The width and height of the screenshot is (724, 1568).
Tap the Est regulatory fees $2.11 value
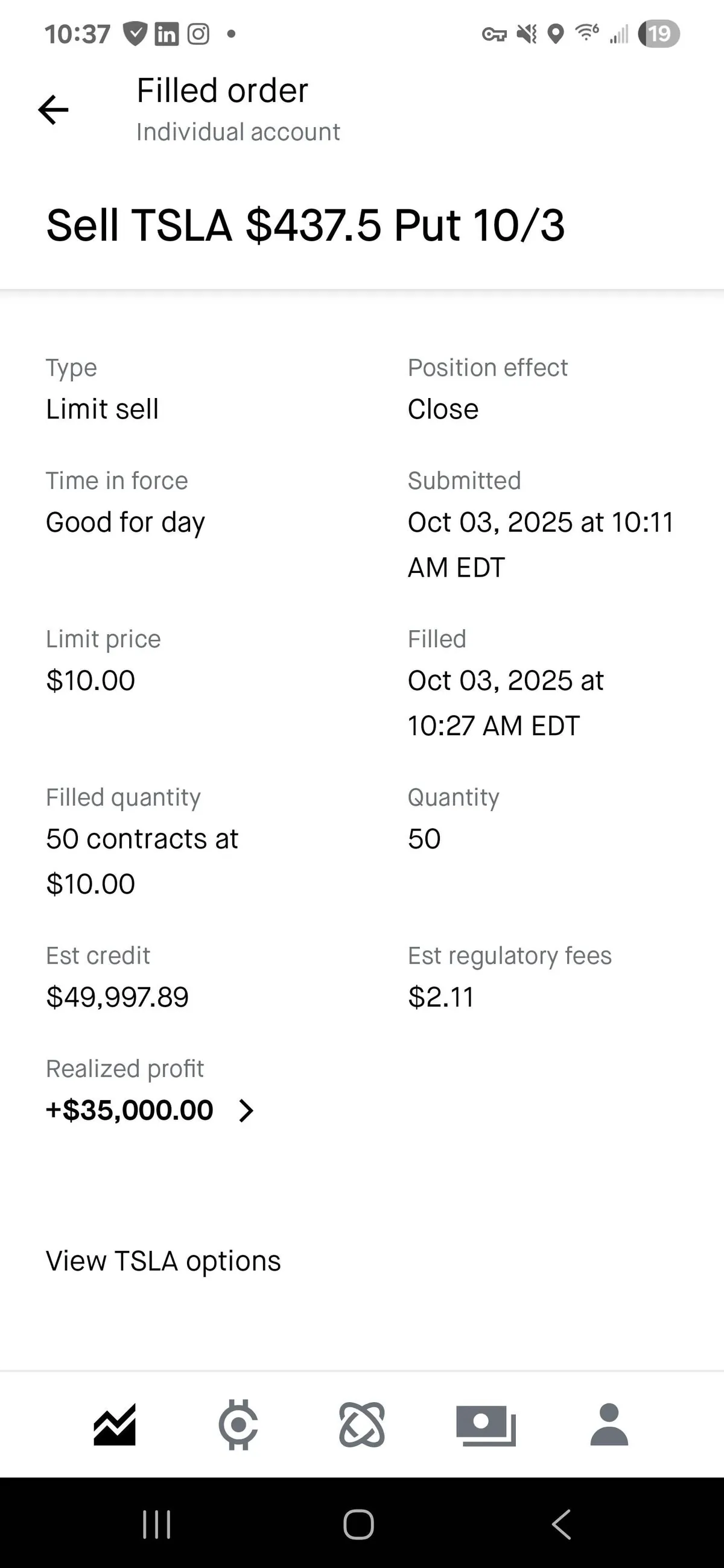pos(441,996)
